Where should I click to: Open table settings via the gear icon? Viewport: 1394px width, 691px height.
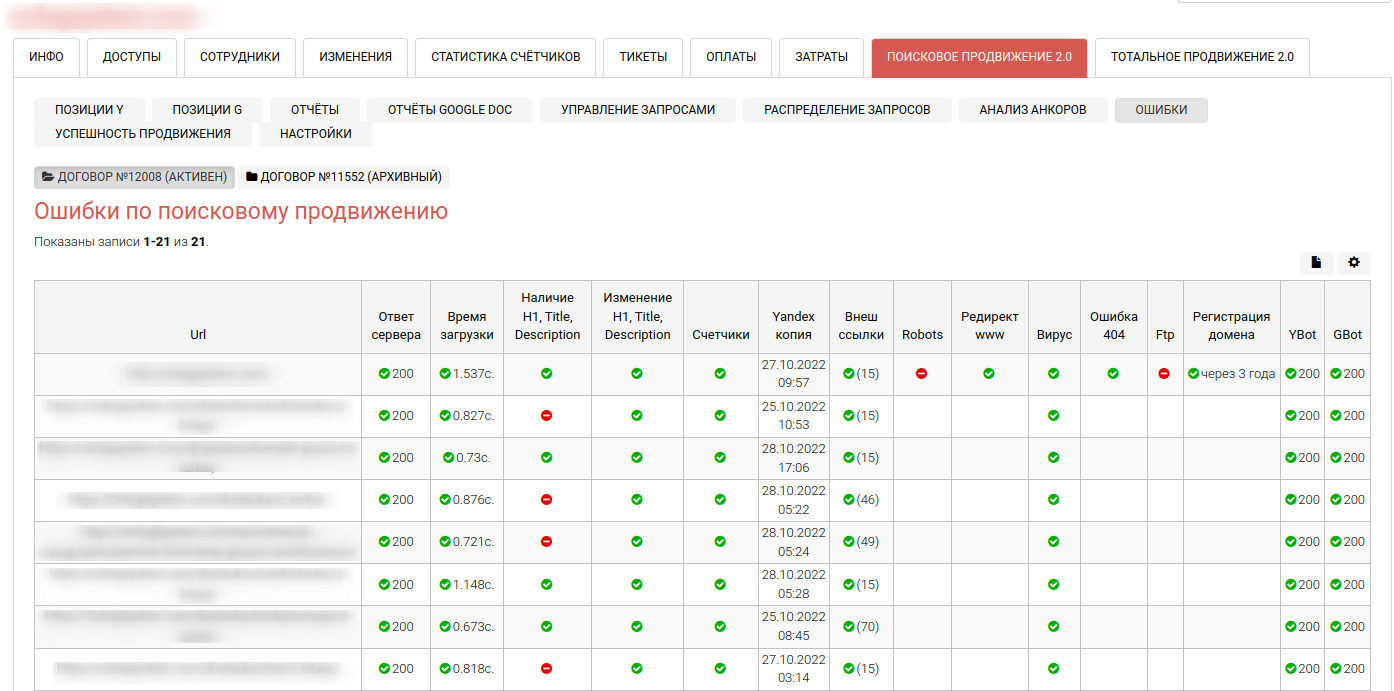coord(1354,263)
